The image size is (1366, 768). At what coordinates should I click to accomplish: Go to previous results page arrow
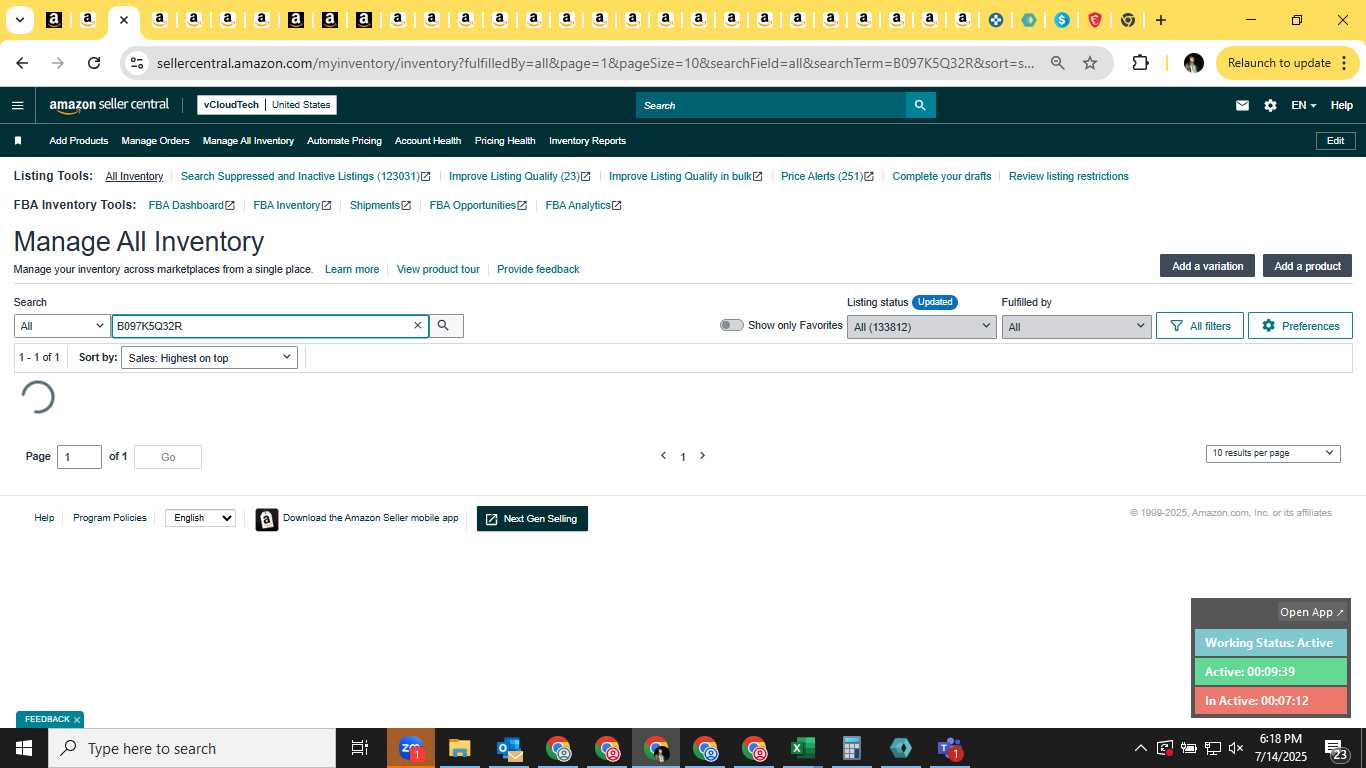pos(663,456)
